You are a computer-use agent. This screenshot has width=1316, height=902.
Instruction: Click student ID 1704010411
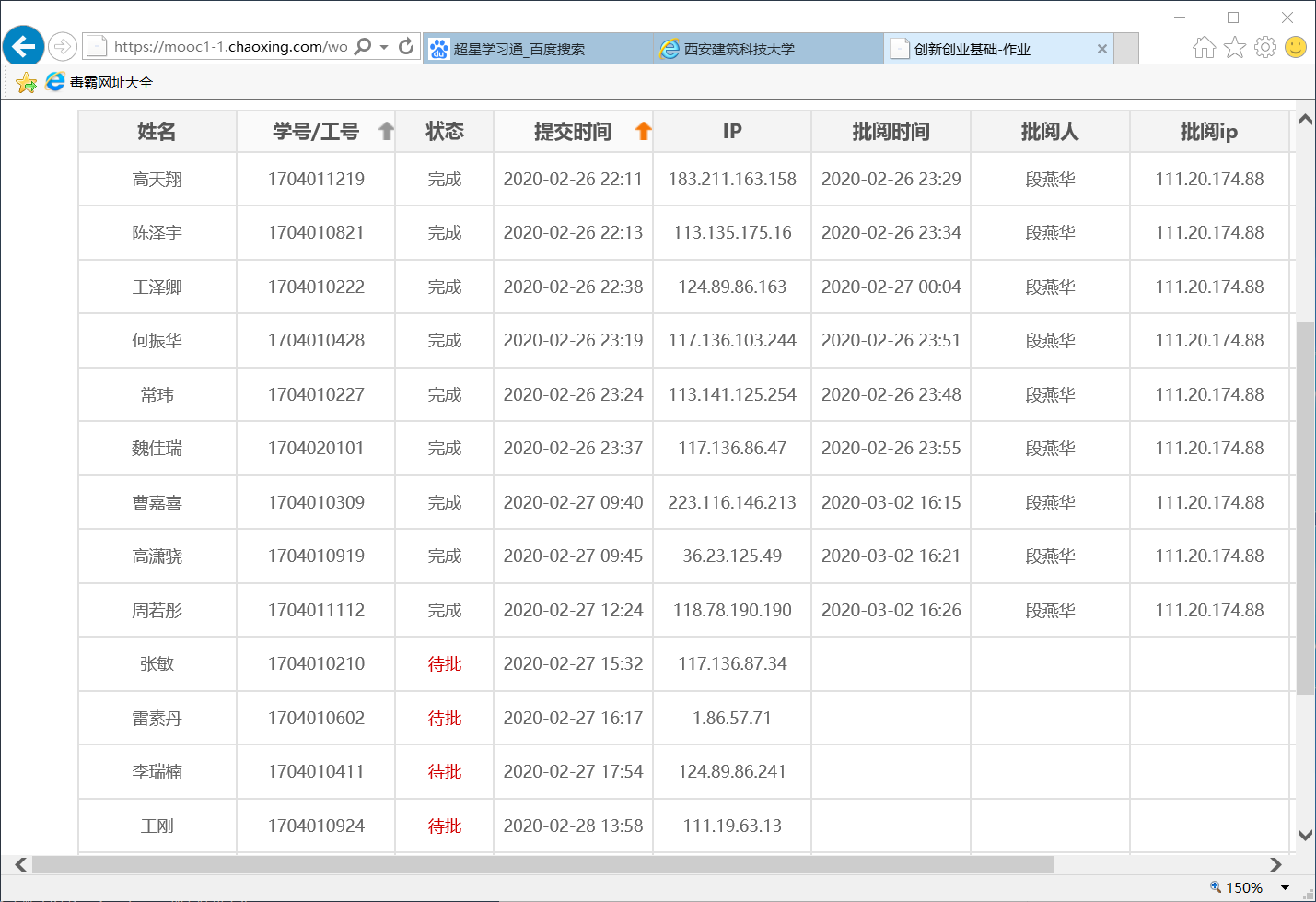(316, 771)
